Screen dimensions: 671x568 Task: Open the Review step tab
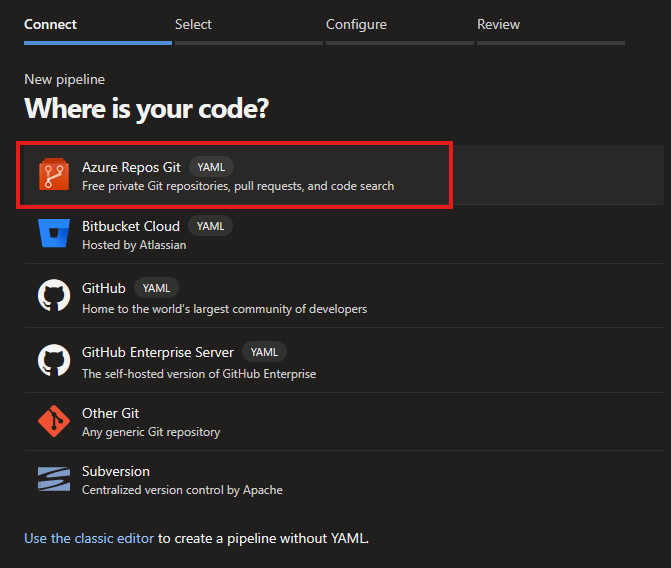[498, 25]
